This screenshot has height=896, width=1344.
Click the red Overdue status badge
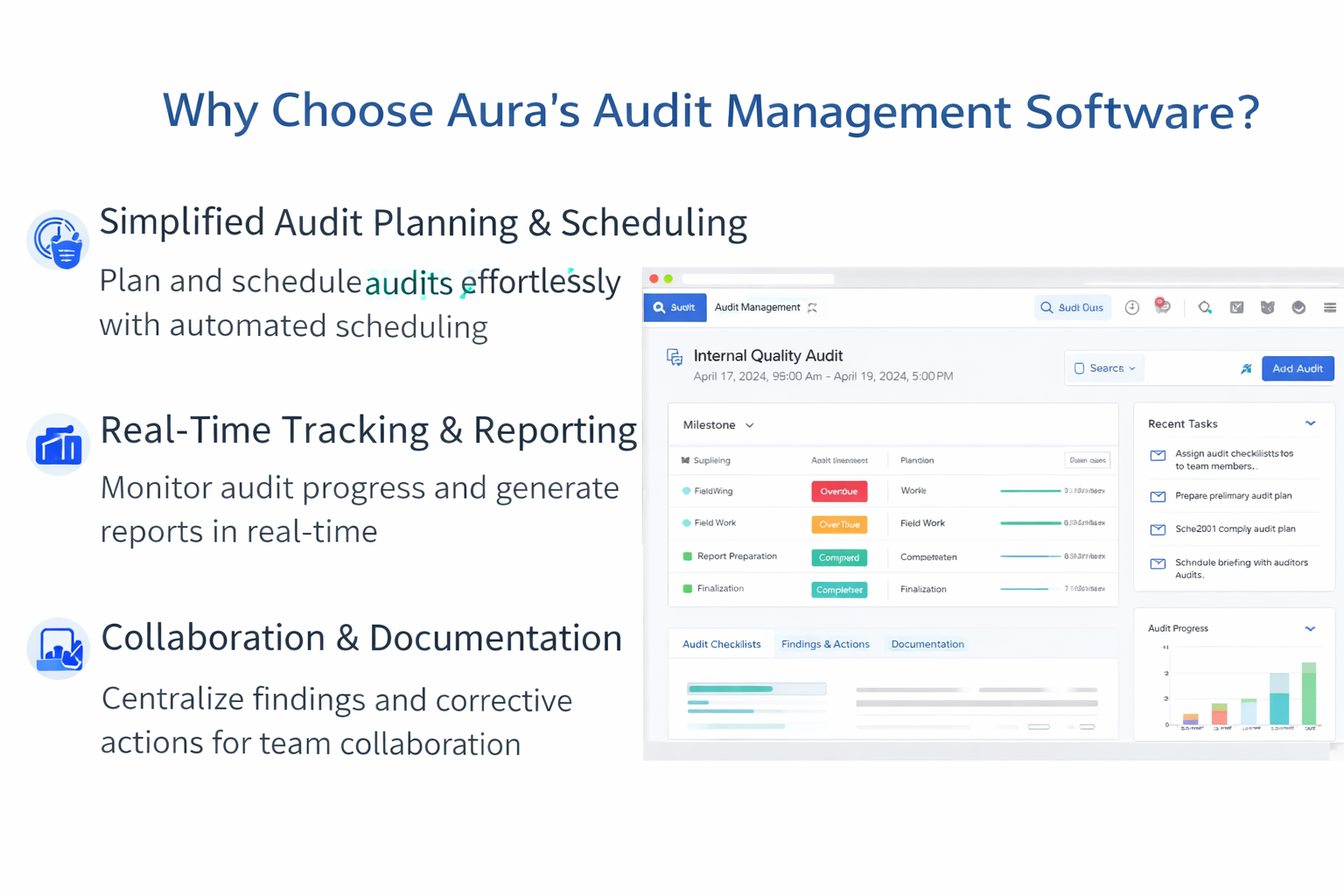(x=838, y=492)
